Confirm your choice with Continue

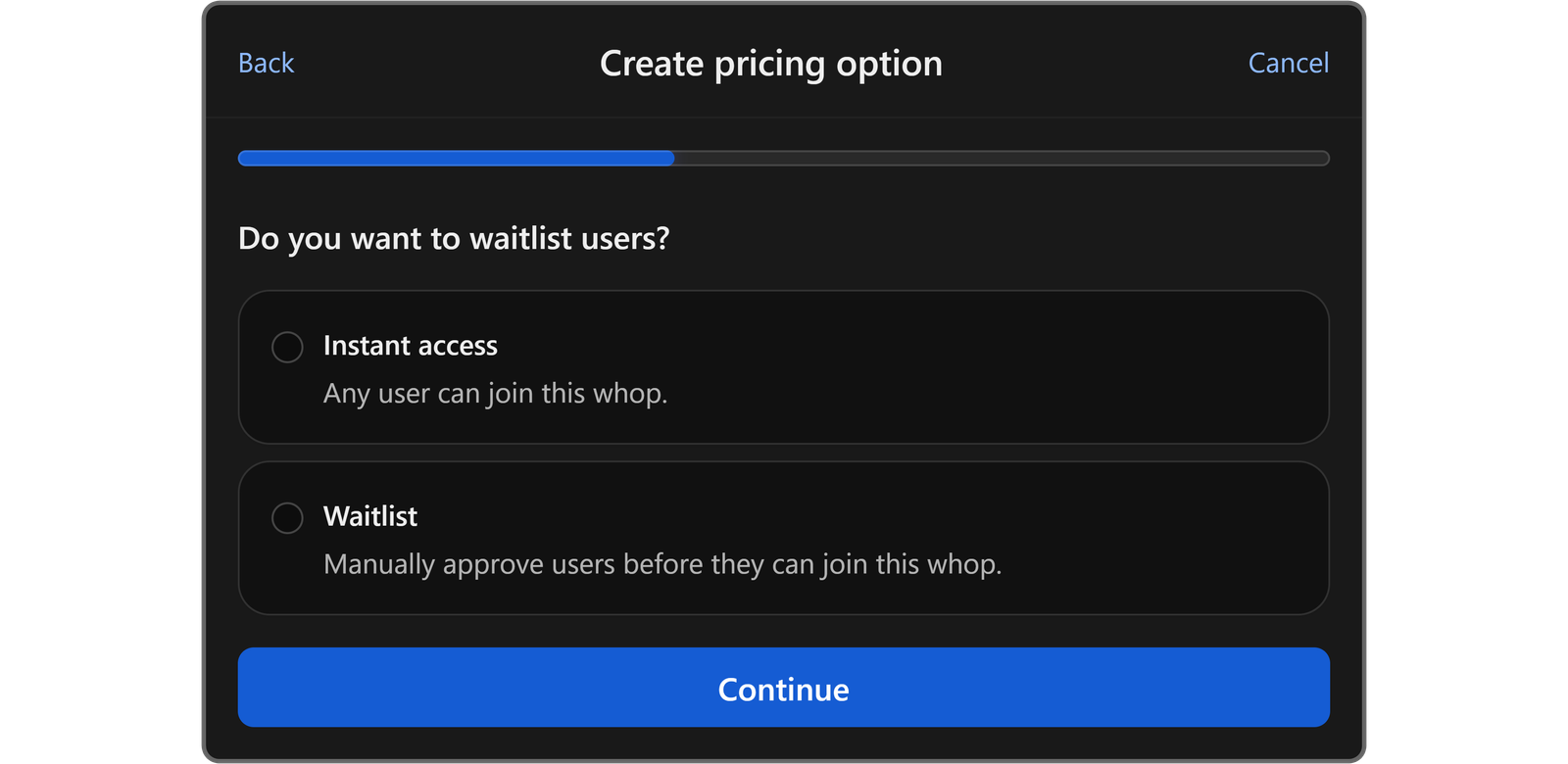click(782, 688)
